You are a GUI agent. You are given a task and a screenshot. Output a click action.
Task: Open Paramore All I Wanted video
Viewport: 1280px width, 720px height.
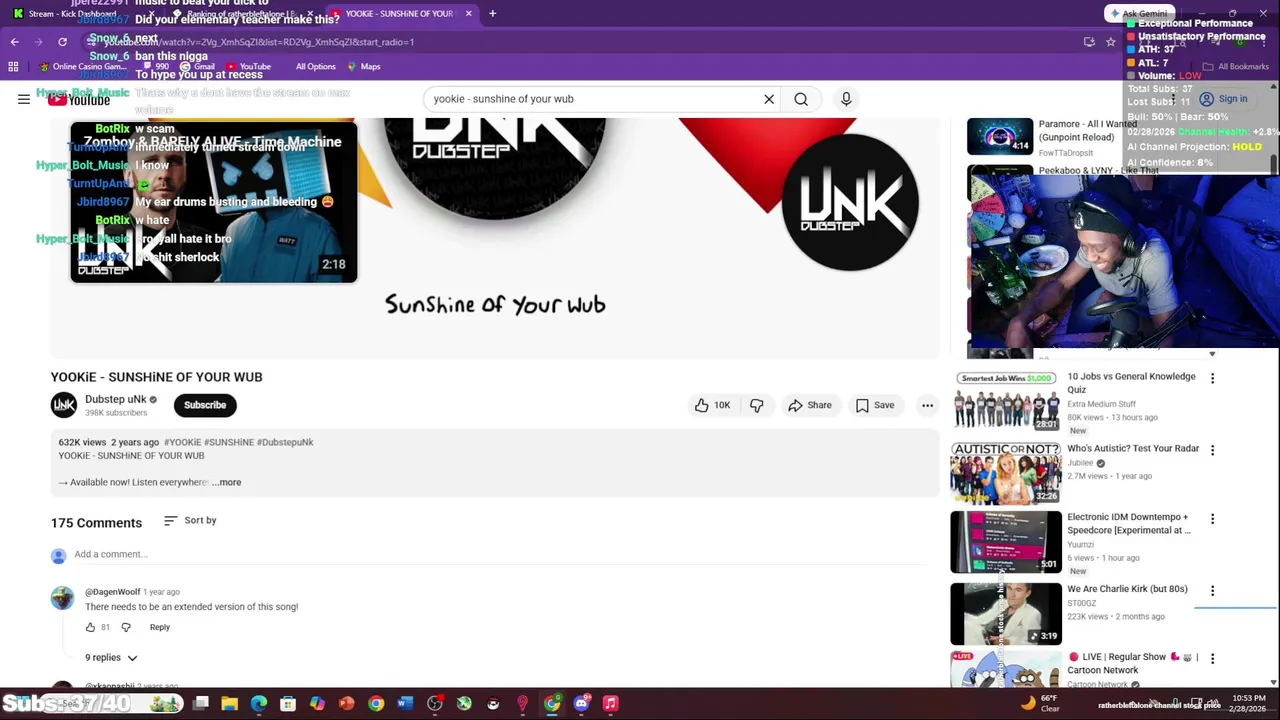tap(1000, 136)
